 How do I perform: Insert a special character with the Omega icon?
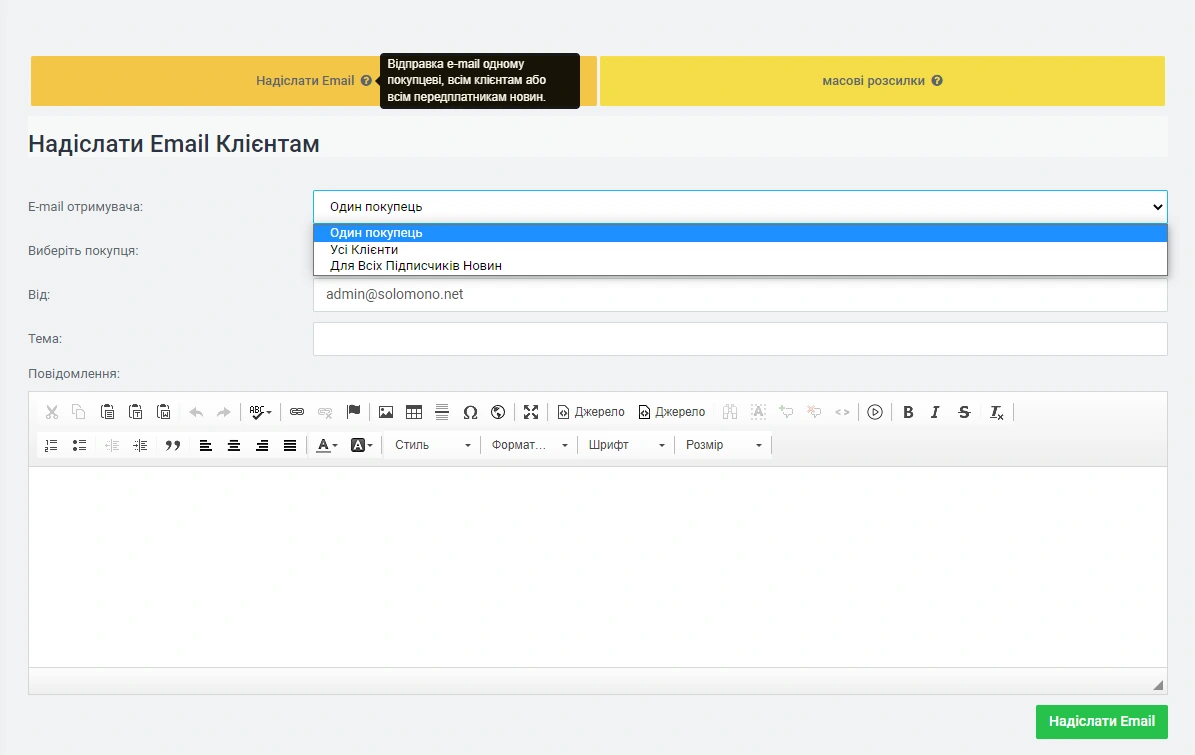(470, 412)
